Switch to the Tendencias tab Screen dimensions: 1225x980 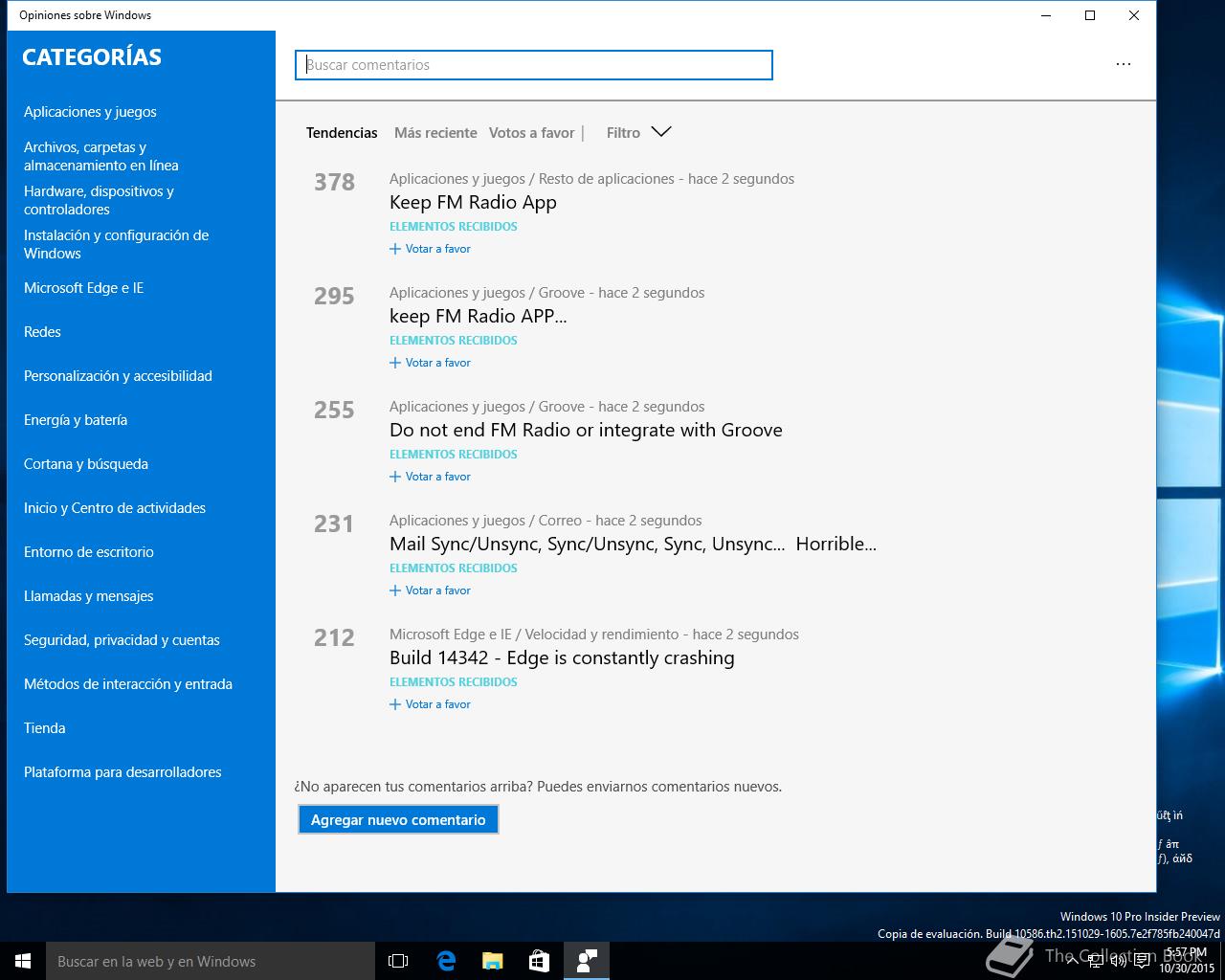342,133
